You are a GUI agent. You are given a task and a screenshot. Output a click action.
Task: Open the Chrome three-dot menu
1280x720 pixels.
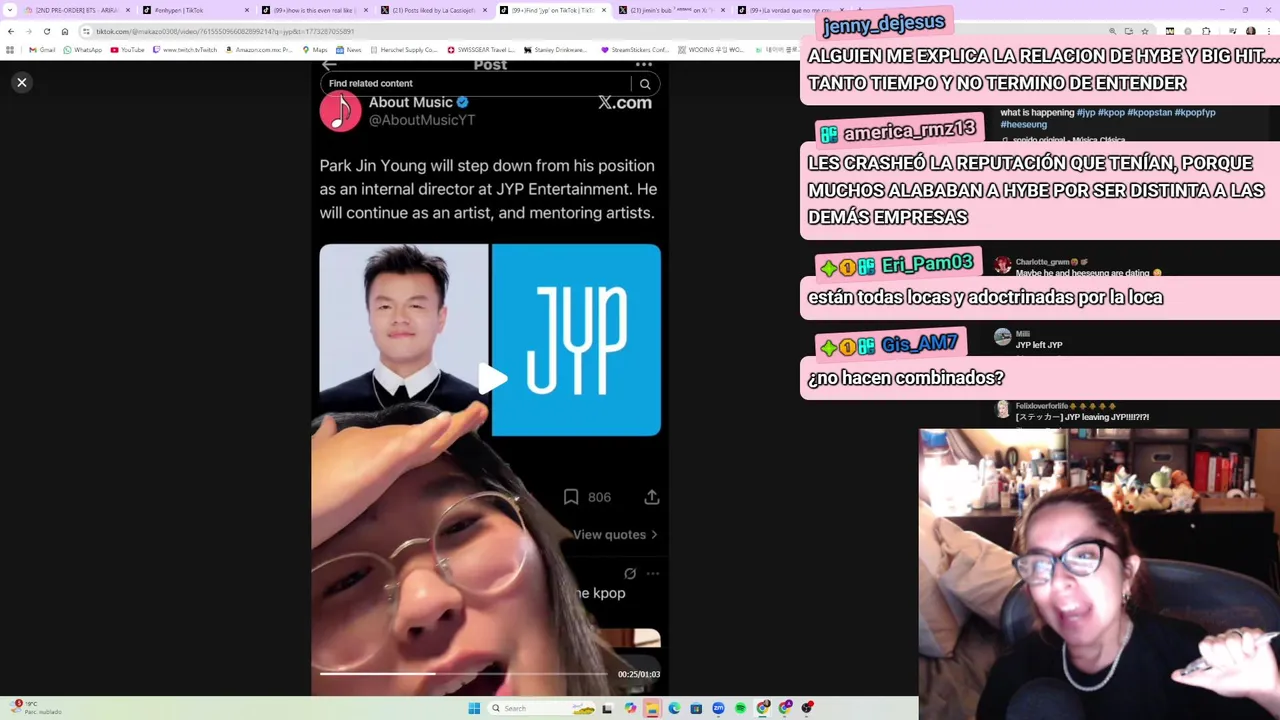point(1268,31)
